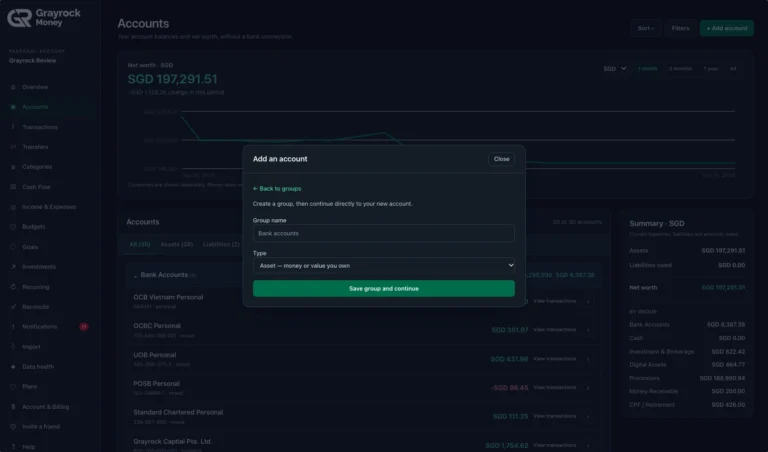This screenshot has height=452, width=768.
Task: Open Income & Expenses sidebar icon
Action: 13,207
